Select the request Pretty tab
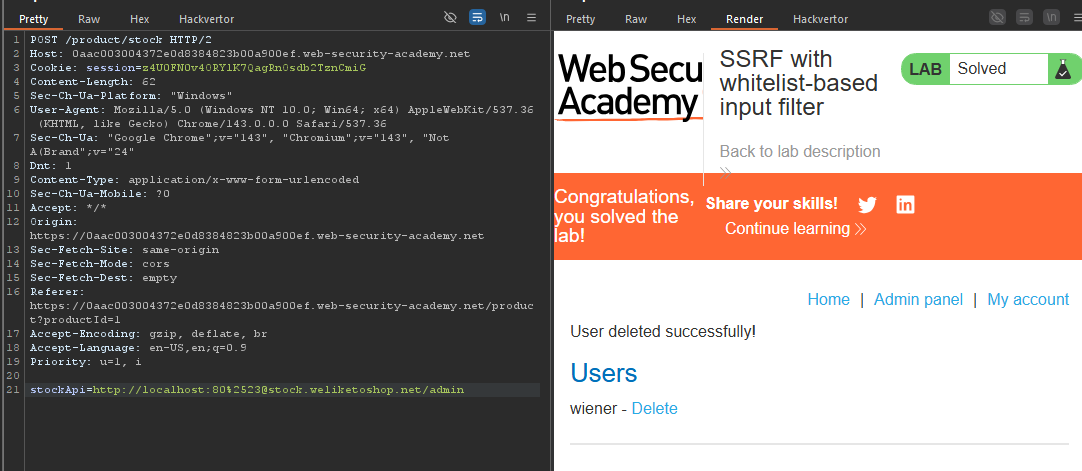 [34, 19]
